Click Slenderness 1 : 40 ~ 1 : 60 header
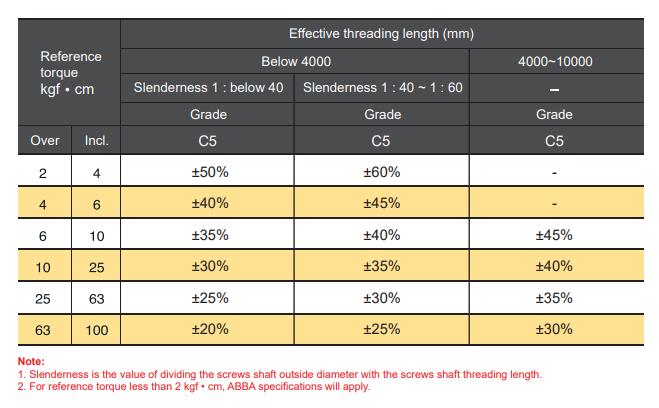This screenshot has height=408, width=659. 382,87
